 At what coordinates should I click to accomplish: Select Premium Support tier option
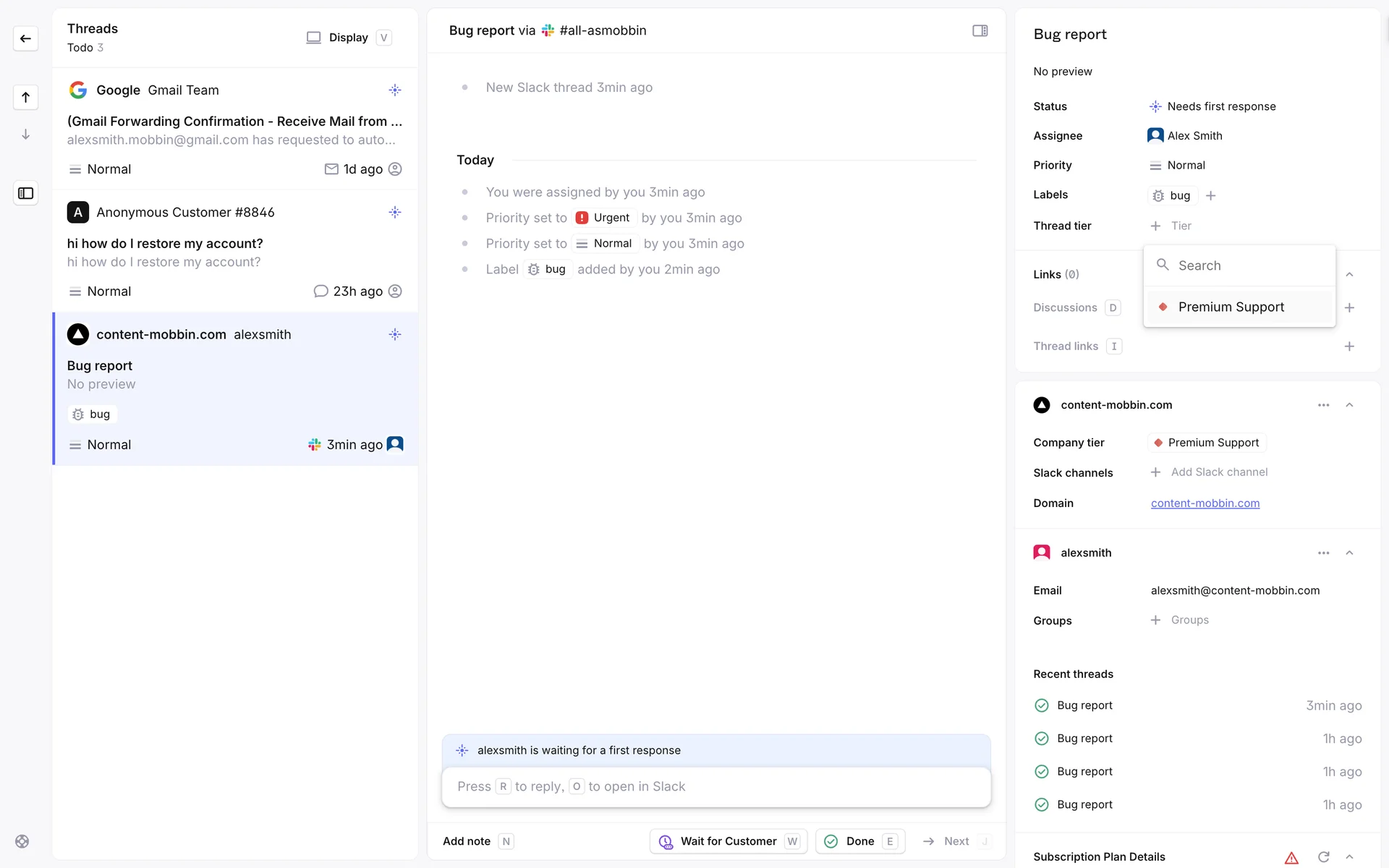[x=1231, y=307]
